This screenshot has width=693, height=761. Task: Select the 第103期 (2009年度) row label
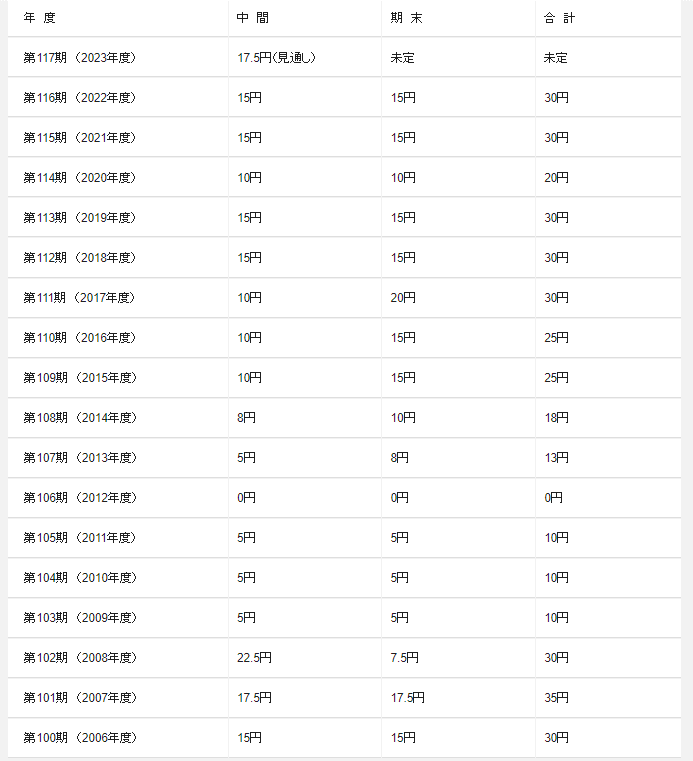pyautogui.click(x=79, y=618)
